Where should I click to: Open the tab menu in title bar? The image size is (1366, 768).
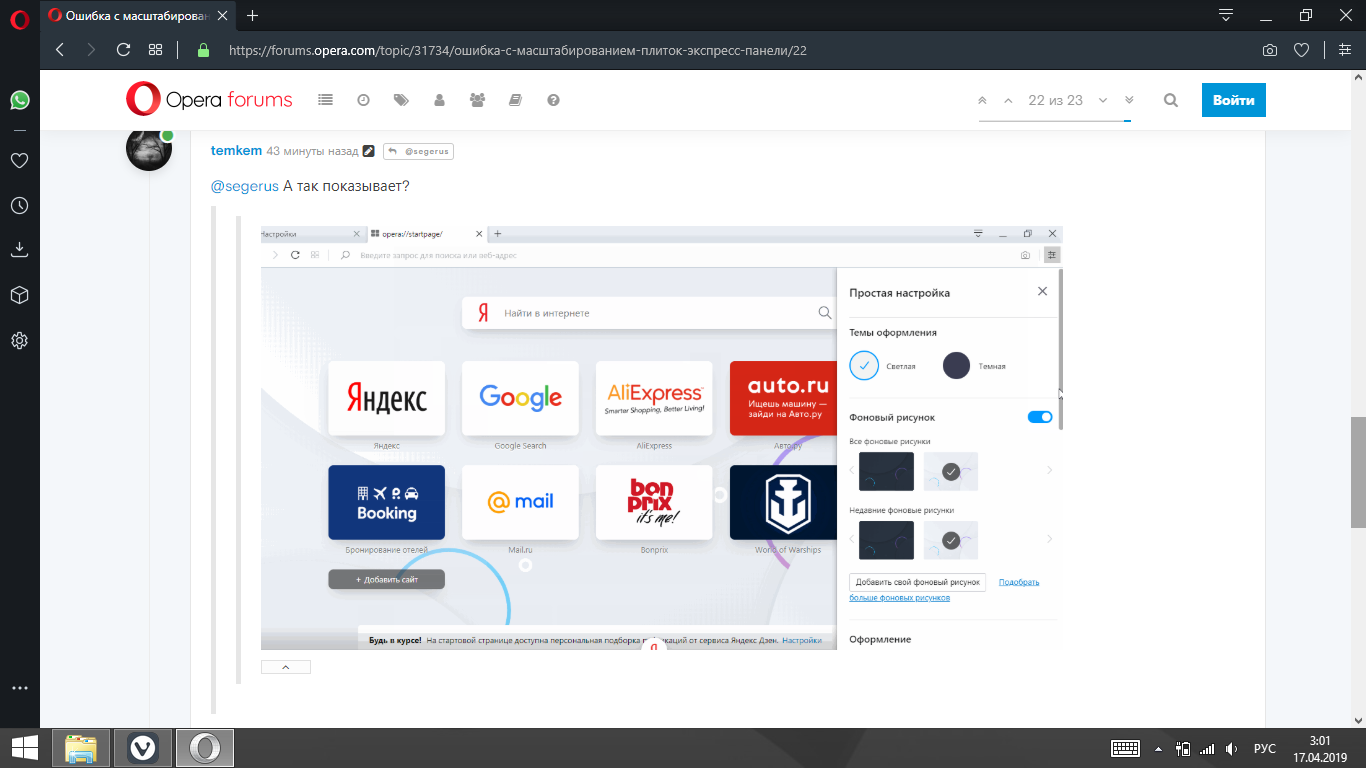coord(1226,15)
